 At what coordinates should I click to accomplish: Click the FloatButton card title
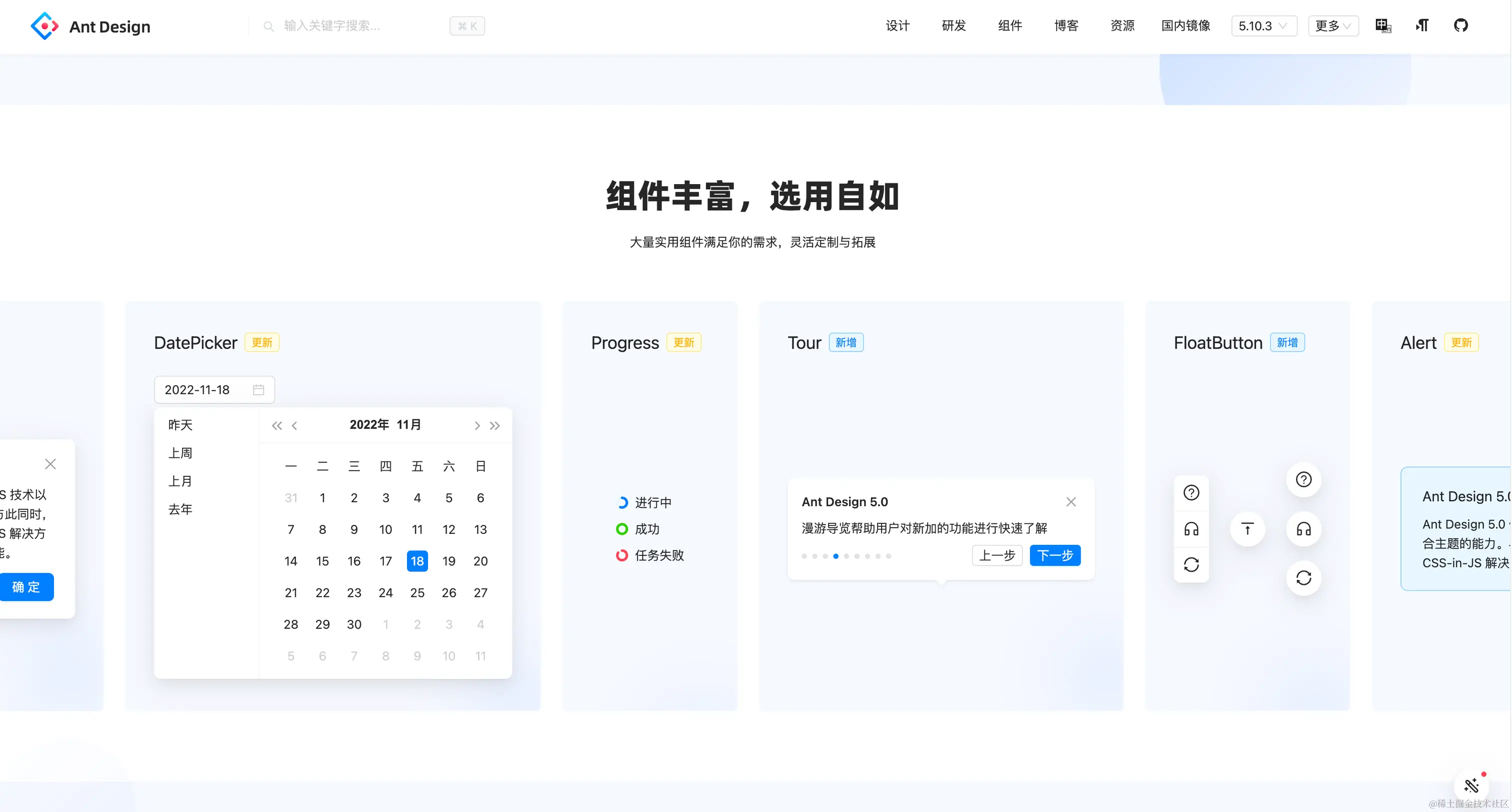[1218, 343]
